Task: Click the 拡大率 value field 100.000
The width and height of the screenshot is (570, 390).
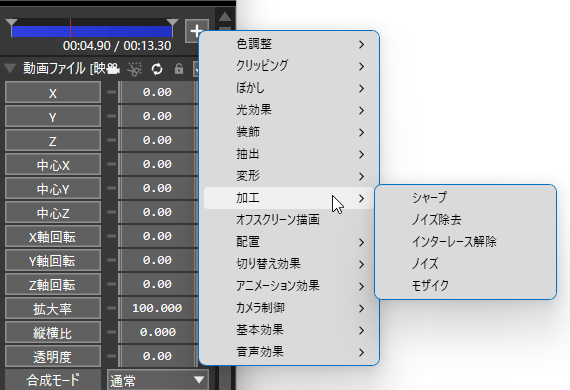Action: coord(158,308)
